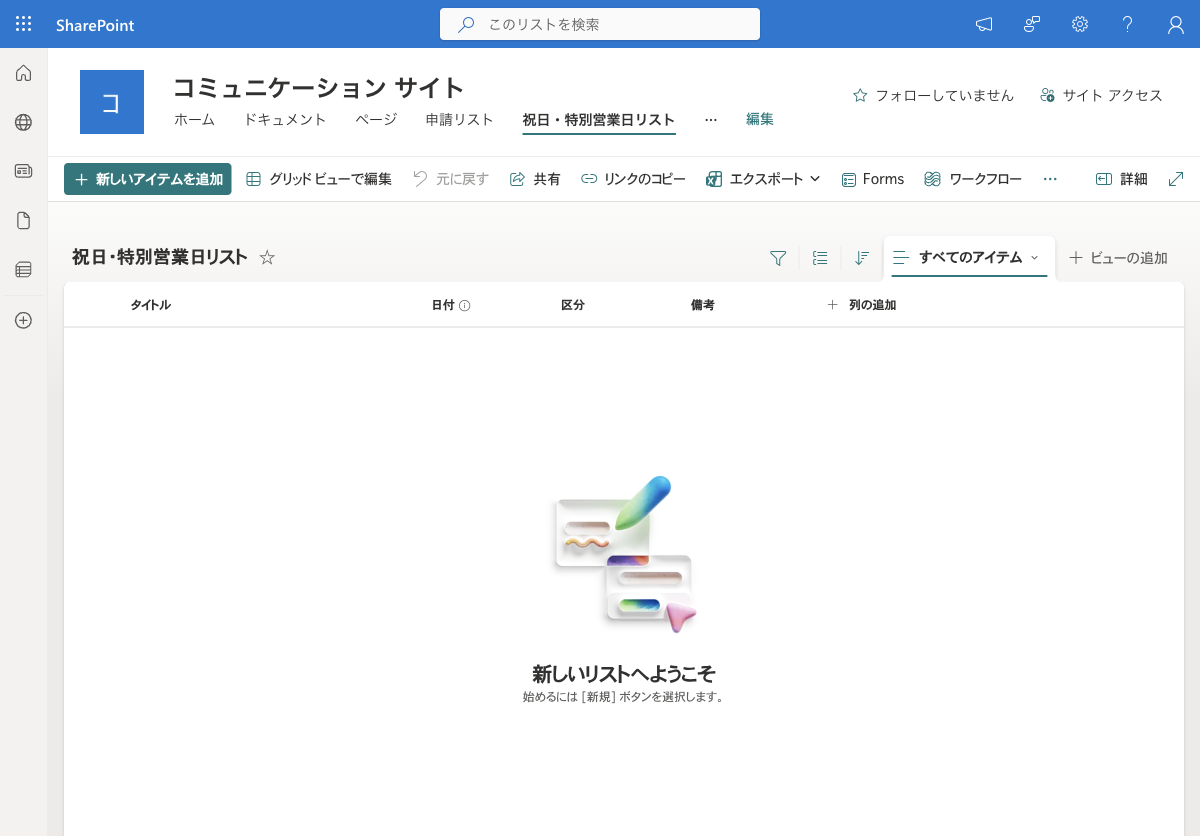This screenshot has width=1200, height=836.
Task: Open the ホーム navigation tab
Action: [x=194, y=119]
